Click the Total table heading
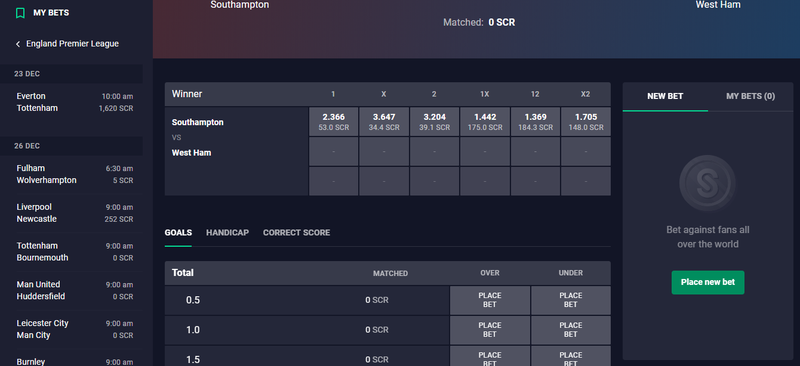800x366 pixels. point(183,273)
